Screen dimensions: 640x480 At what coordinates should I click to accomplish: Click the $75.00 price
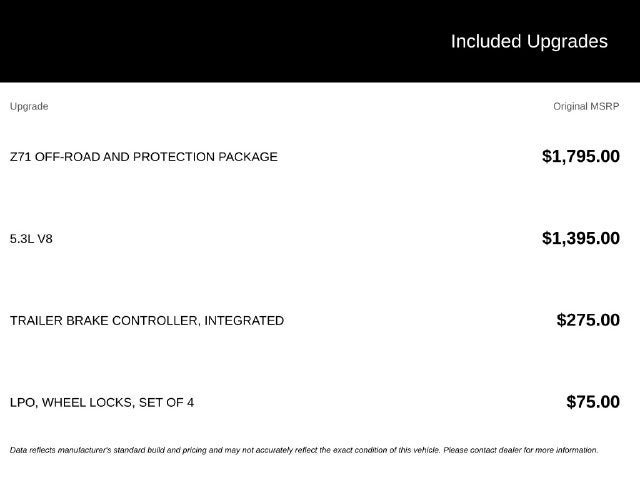click(x=593, y=402)
